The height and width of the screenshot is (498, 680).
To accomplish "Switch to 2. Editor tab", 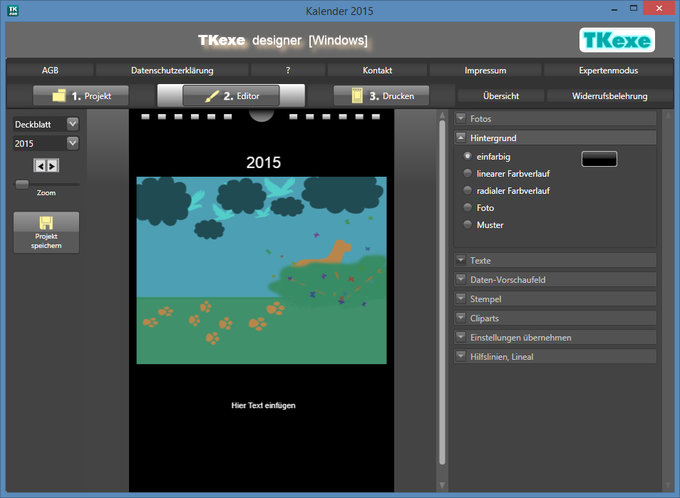I will pyautogui.click(x=231, y=96).
